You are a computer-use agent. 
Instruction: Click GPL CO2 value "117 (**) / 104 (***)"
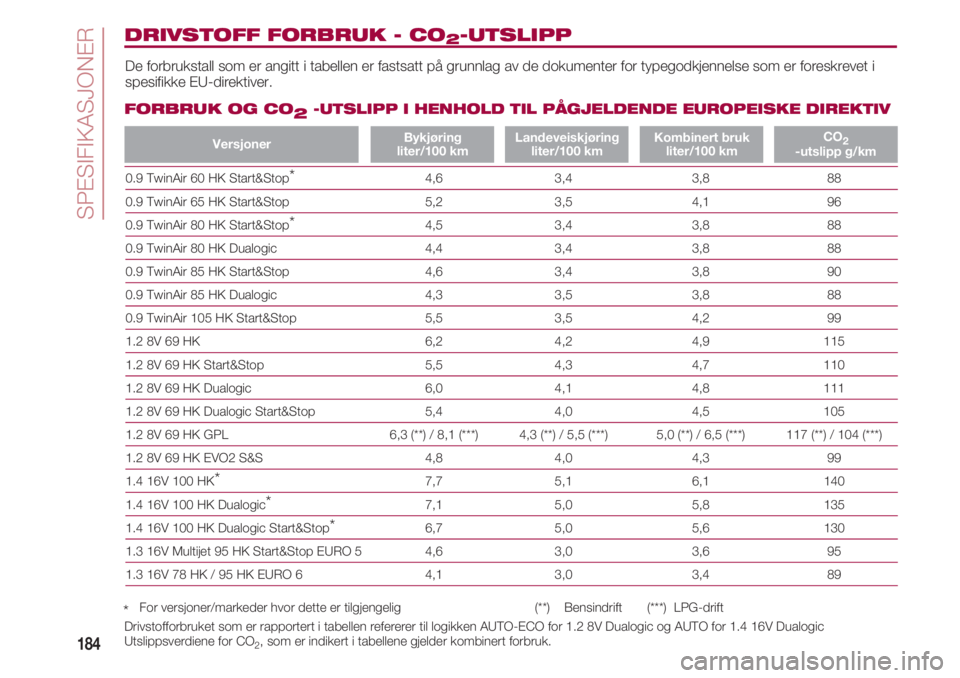(x=834, y=435)
